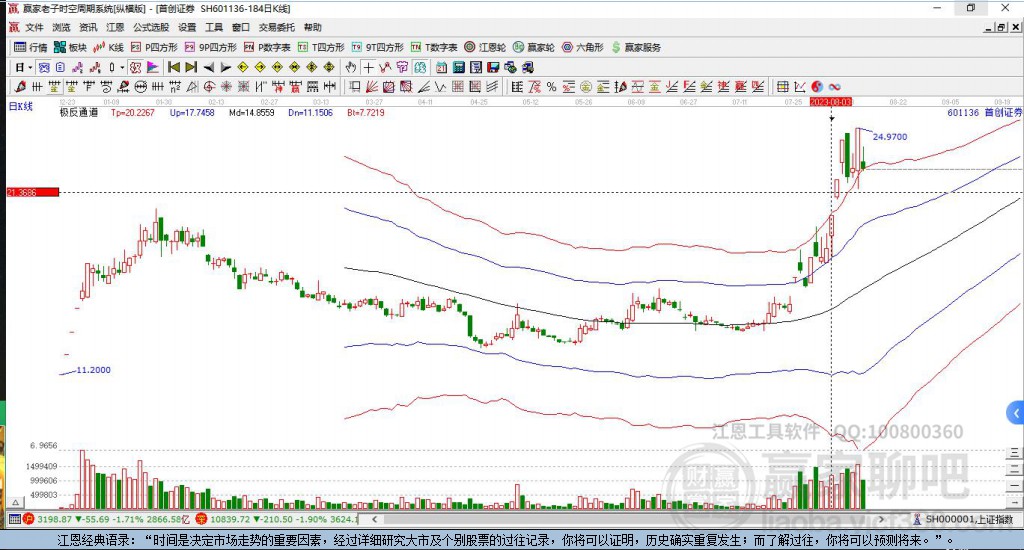Open the 公式选股 menu
This screenshot has width=1024, height=550.
coord(151,27)
